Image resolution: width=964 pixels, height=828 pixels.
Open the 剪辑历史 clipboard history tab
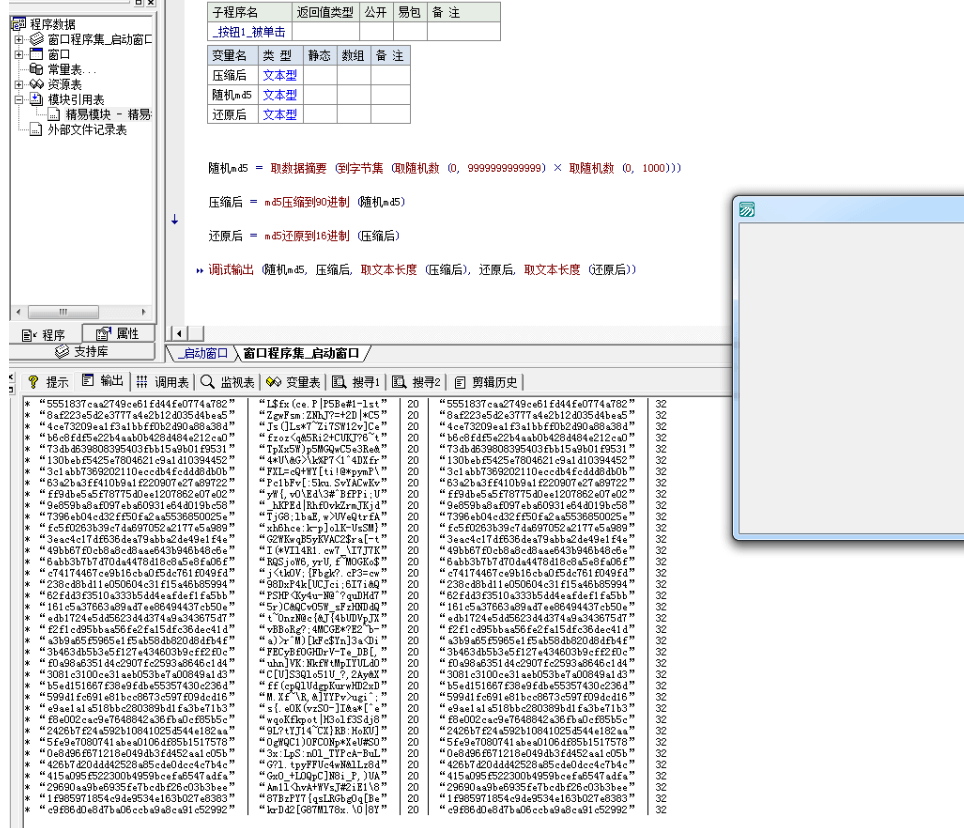pyautogui.click(x=487, y=381)
